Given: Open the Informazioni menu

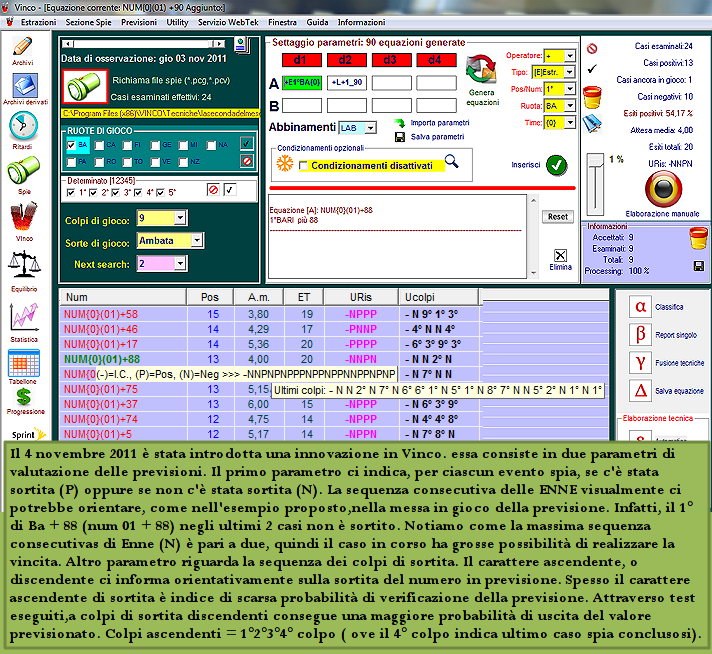Looking at the screenshot, I should [x=361, y=22].
